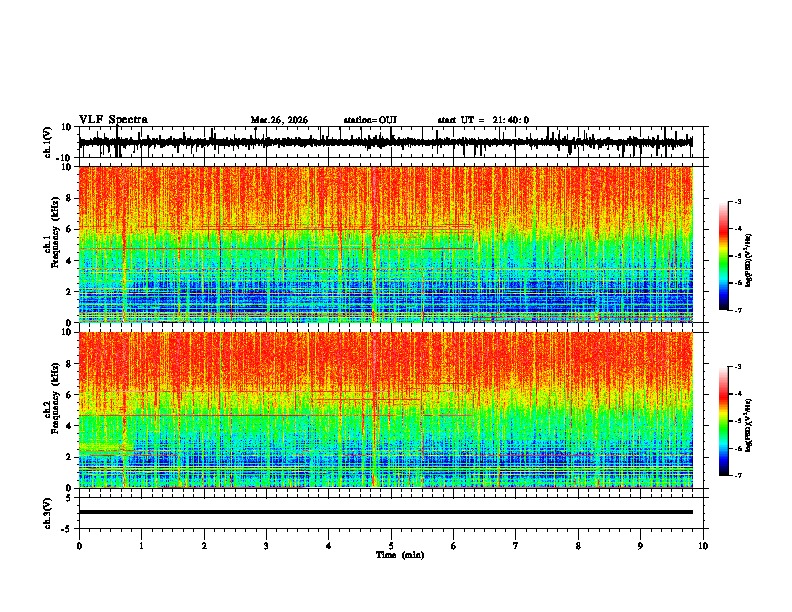
Task: Select the 'Time (min)' axis title
Action: coord(400,555)
